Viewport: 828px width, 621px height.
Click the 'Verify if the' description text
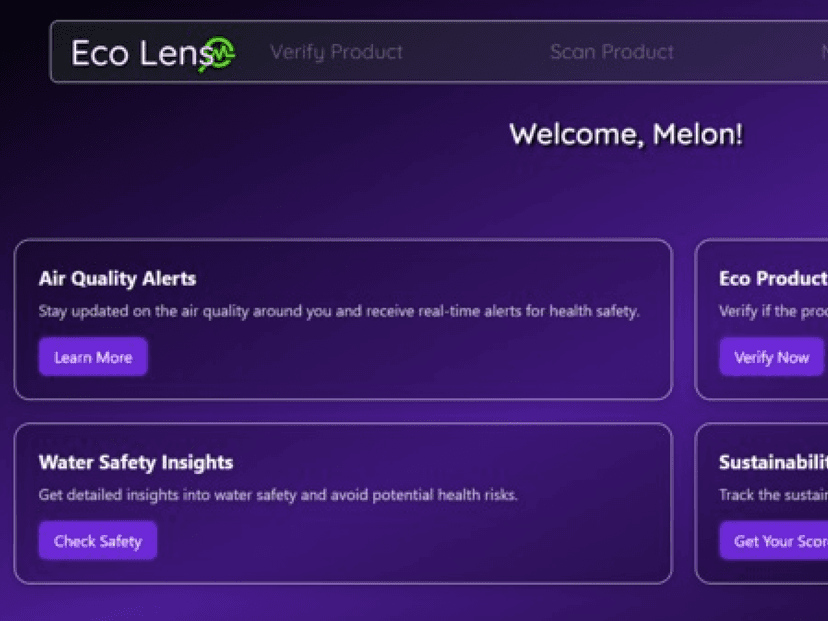772,311
